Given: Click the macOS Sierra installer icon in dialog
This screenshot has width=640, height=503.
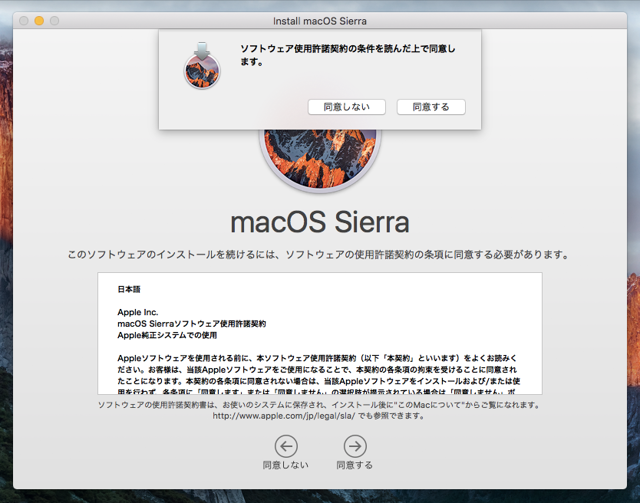Looking at the screenshot, I should point(202,66).
